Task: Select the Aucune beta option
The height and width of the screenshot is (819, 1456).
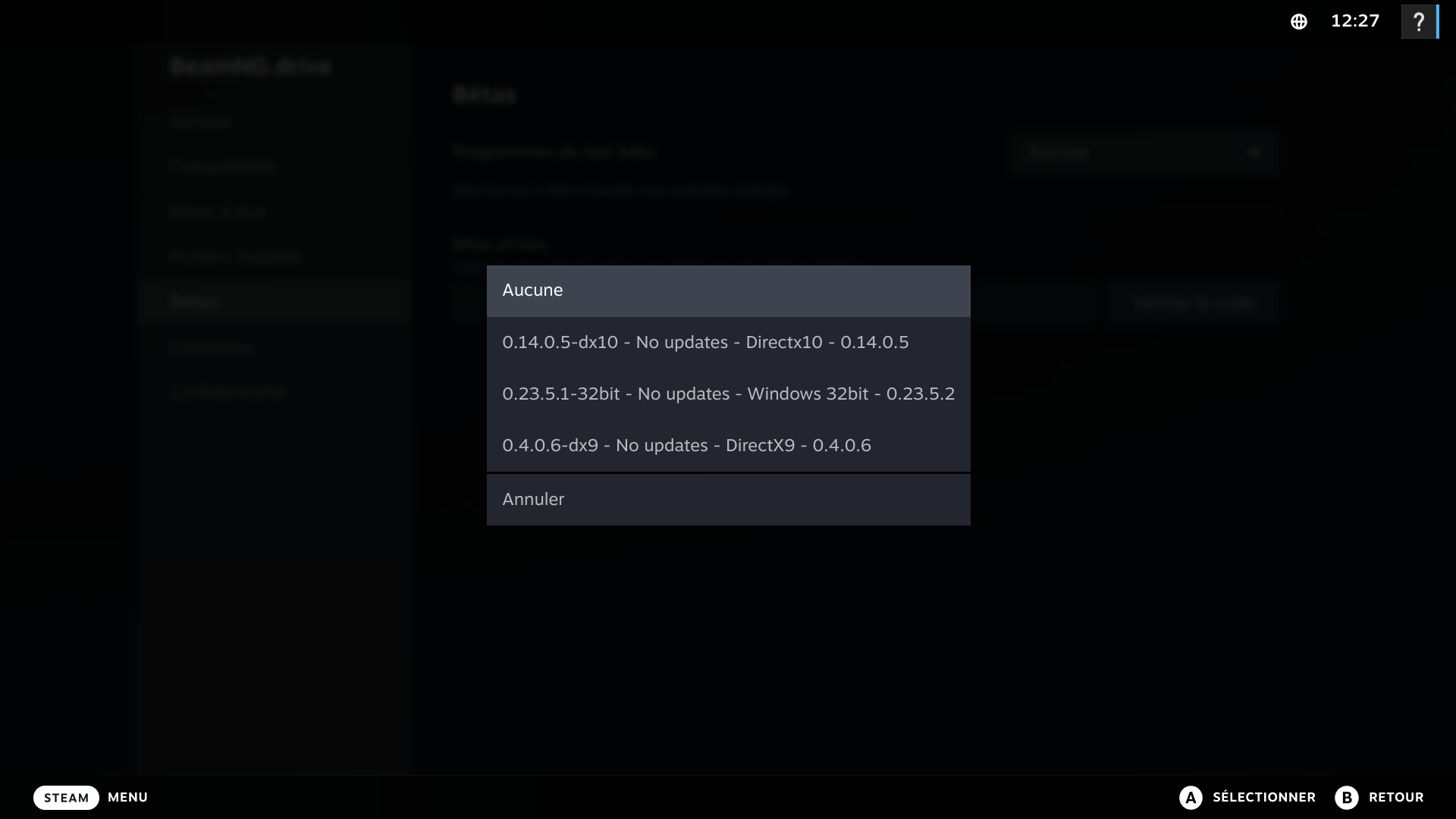Action: pyautogui.click(x=728, y=290)
